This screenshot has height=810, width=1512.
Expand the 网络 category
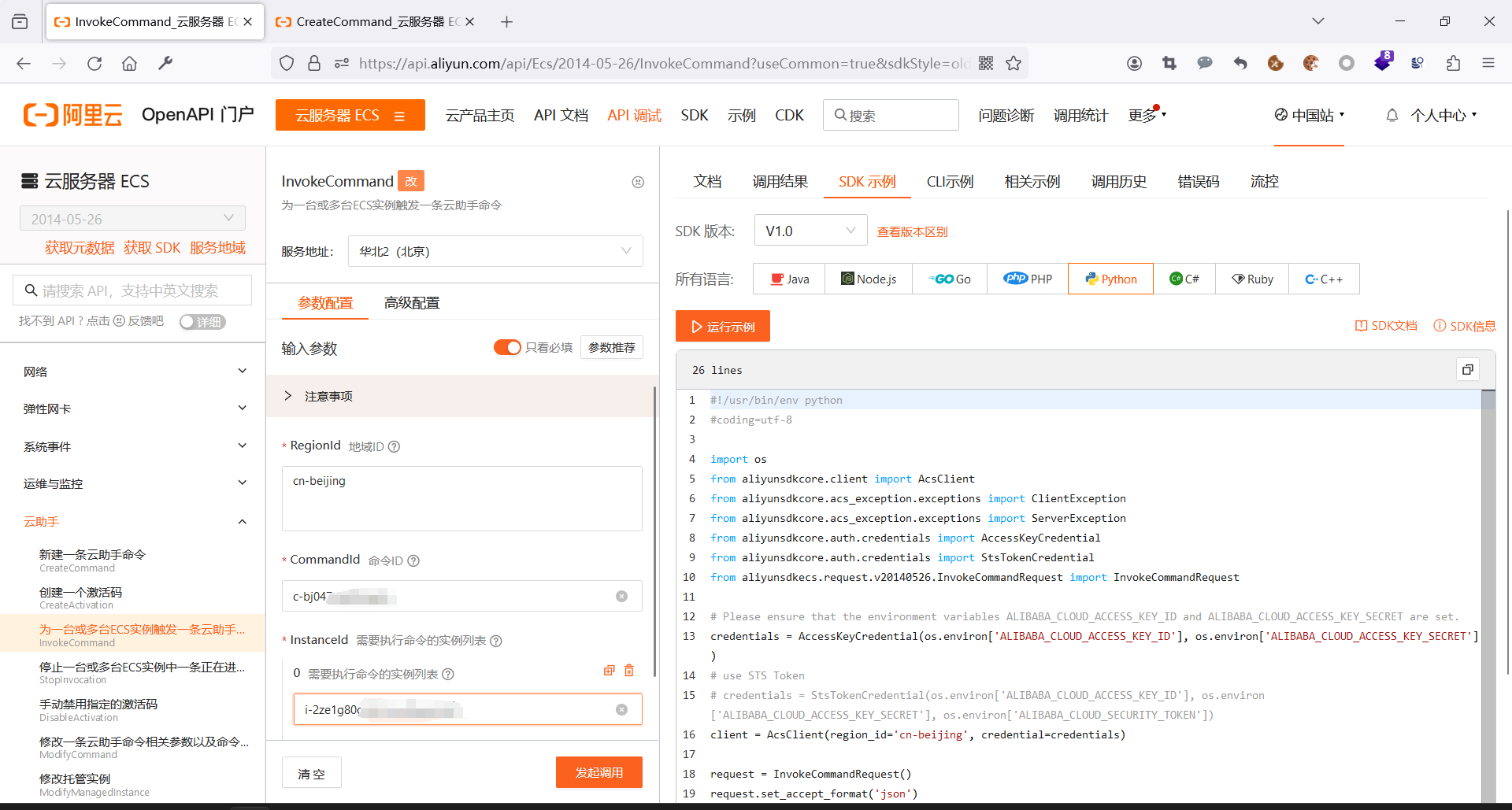(133, 372)
